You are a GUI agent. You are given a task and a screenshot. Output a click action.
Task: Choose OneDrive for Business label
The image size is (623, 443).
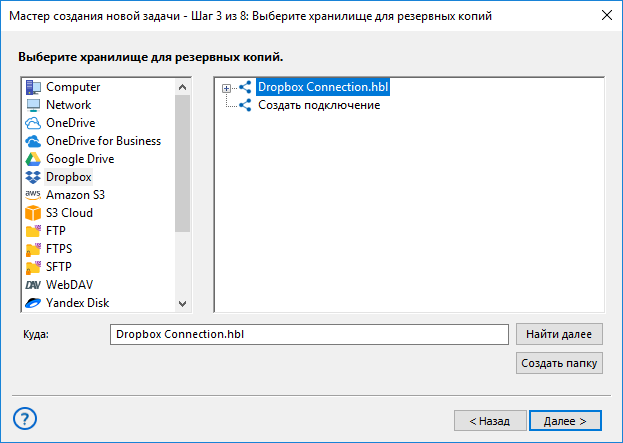pos(103,141)
